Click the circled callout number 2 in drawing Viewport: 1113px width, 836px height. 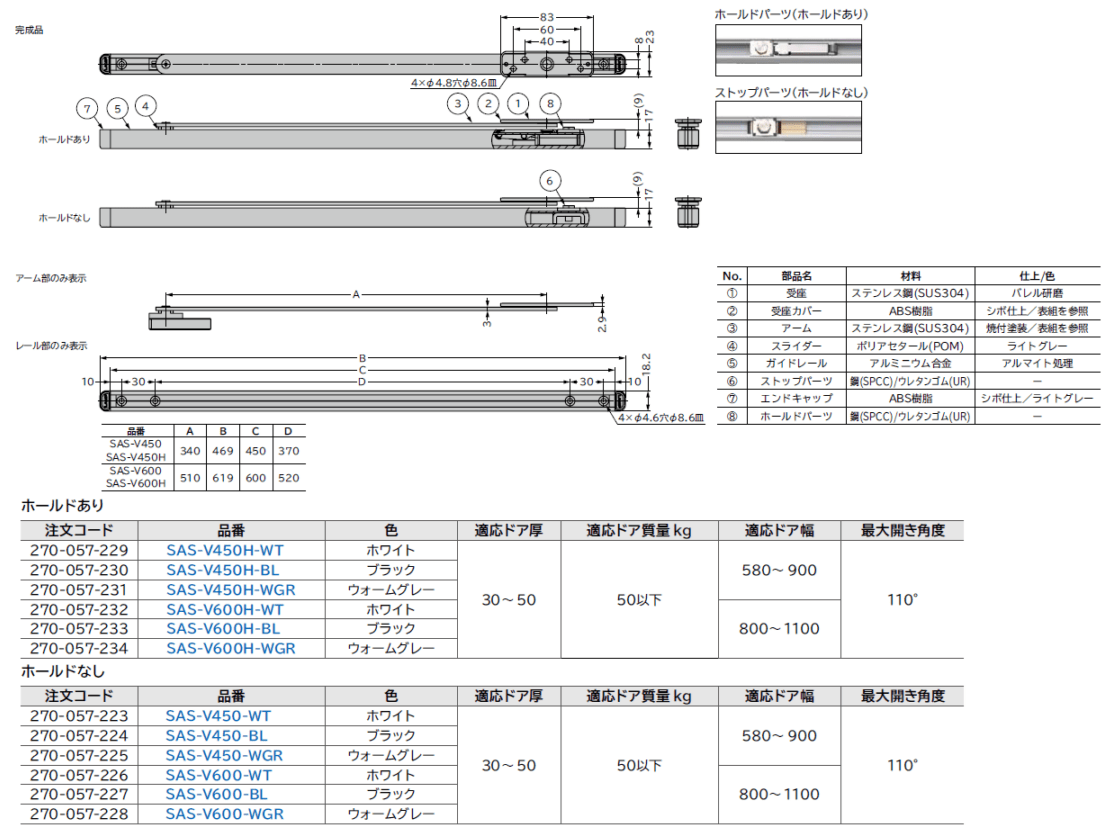coord(488,104)
